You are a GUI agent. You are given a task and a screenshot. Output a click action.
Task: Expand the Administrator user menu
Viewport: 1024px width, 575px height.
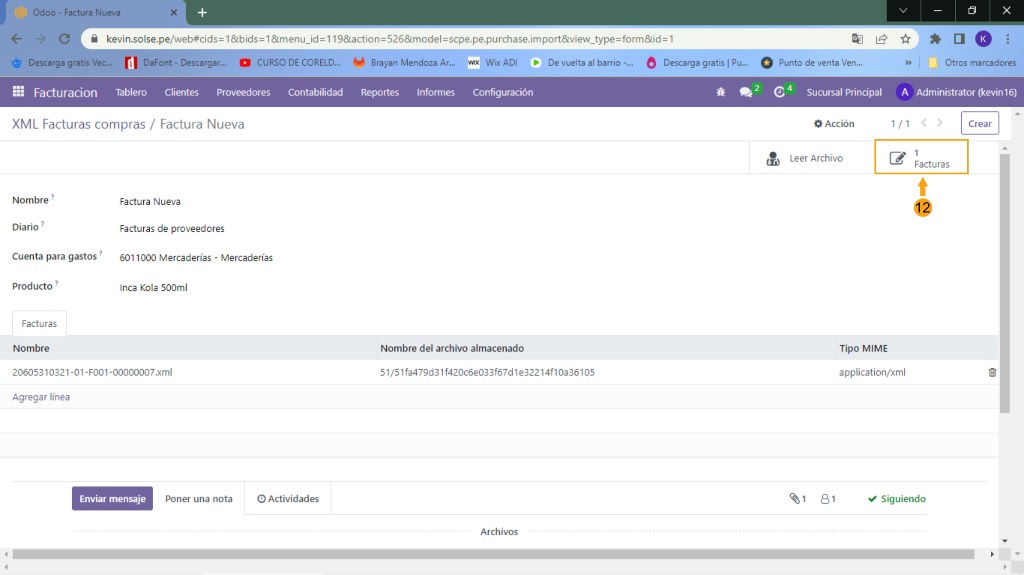(x=955, y=92)
